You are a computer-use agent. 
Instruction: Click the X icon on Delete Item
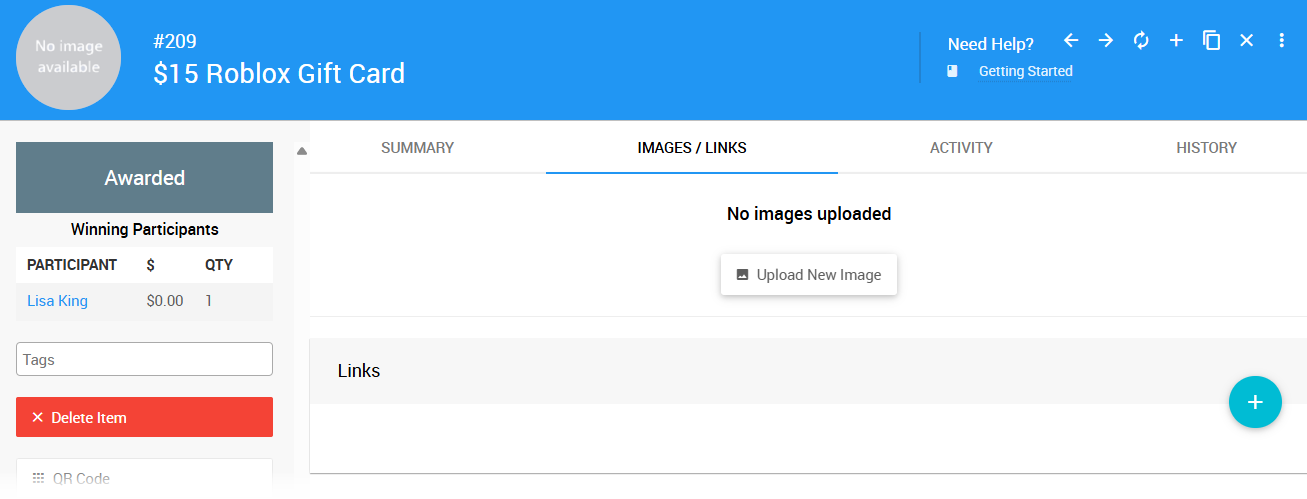(x=38, y=417)
